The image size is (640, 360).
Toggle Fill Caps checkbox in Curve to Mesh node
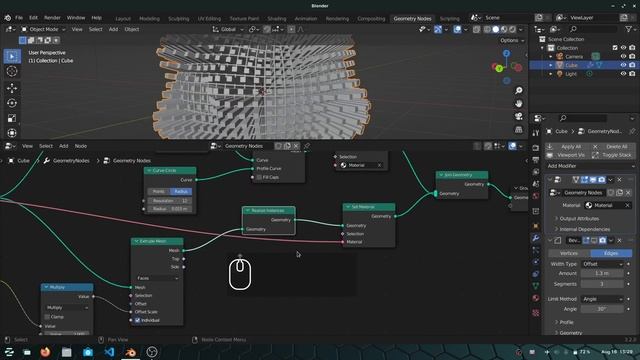[259, 177]
